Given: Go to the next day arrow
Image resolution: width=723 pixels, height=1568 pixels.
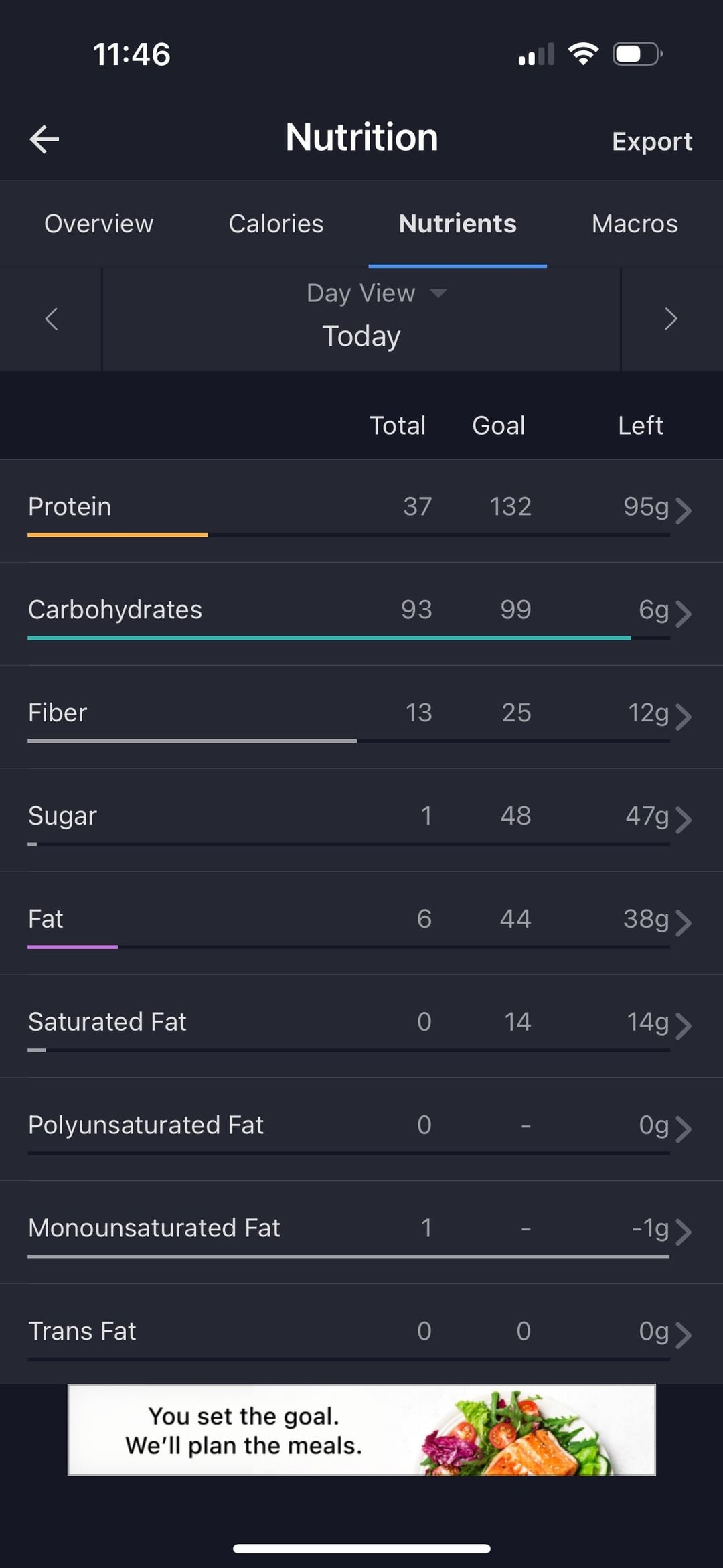Looking at the screenshot, I should point(671,319).
